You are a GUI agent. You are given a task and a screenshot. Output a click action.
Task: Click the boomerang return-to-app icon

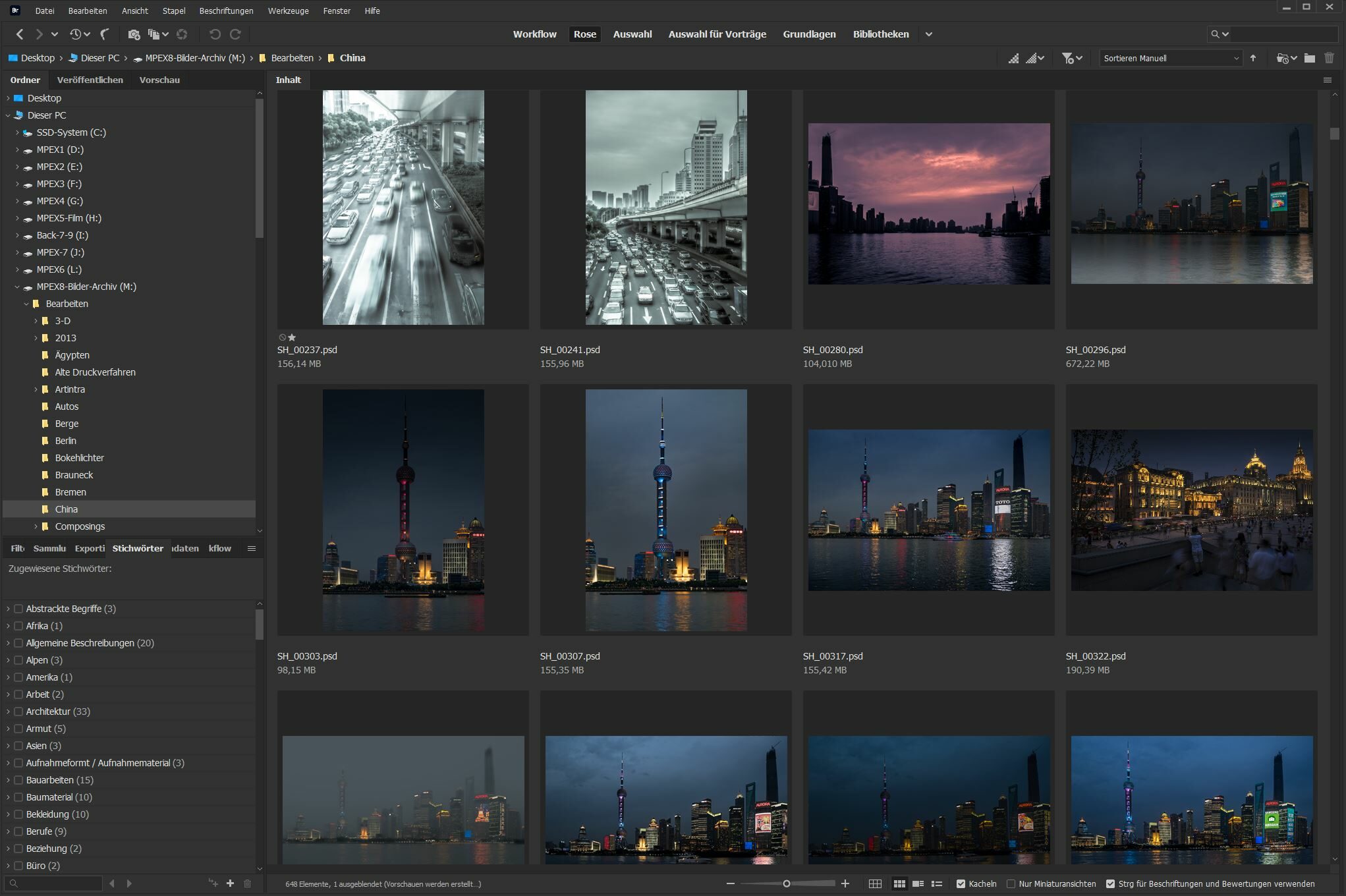click(x=105, y=34)
